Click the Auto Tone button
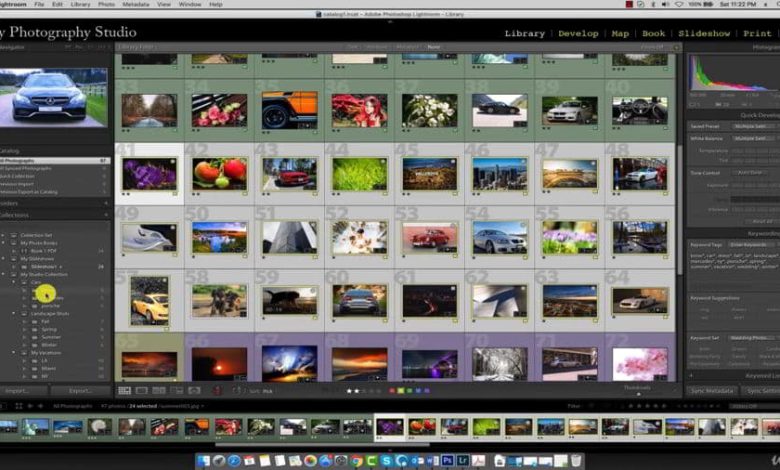The image size is (780, 470). click(x=750, y=173)
